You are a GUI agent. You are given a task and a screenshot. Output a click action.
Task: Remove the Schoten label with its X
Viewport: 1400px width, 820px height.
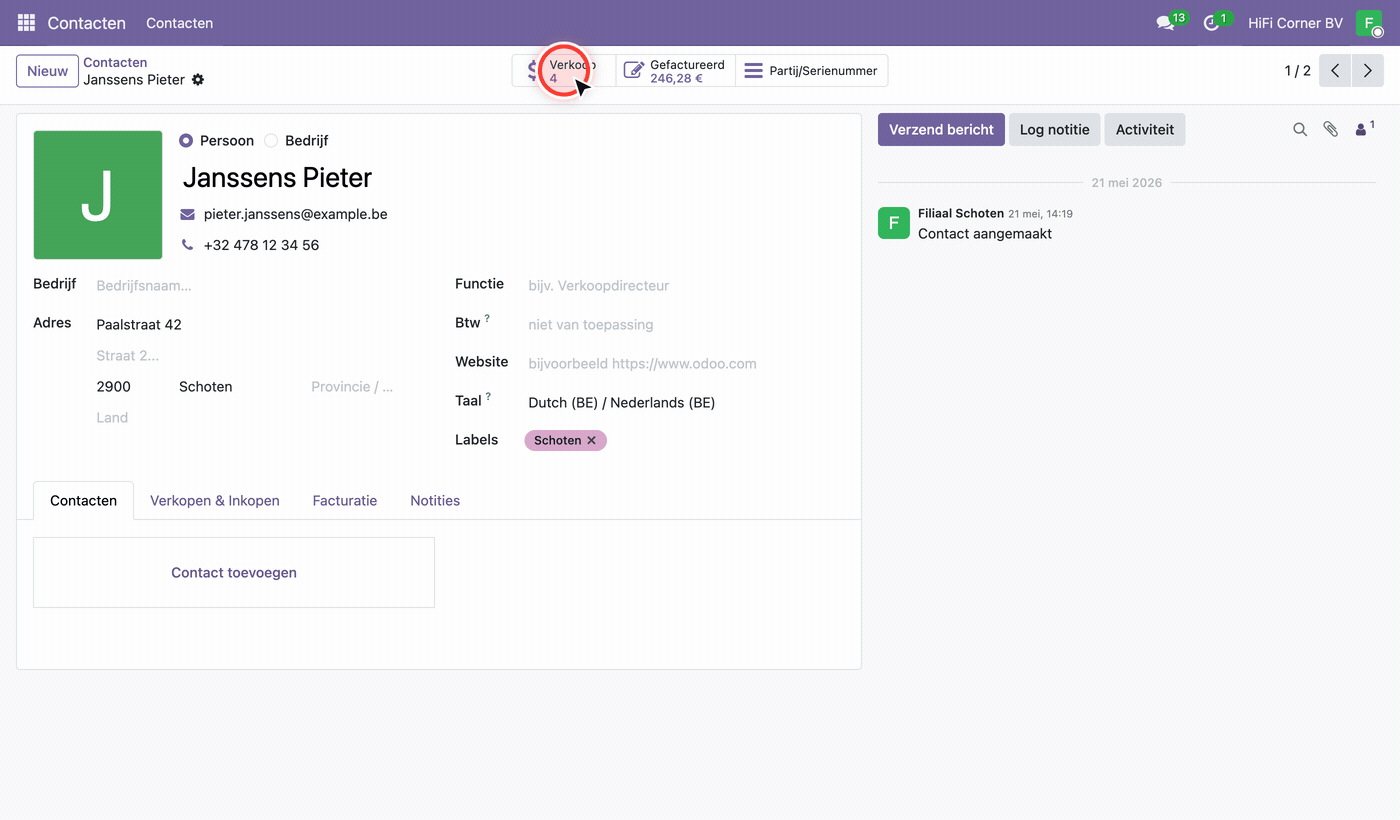pos(591,440)
